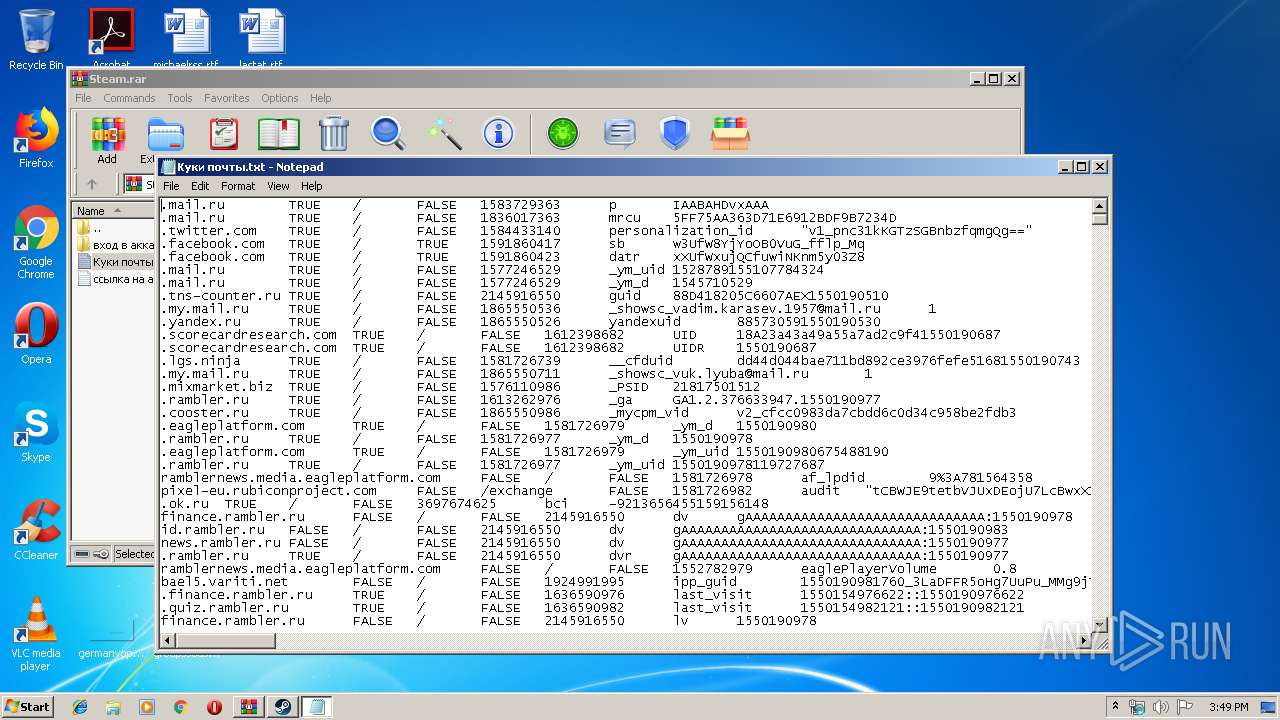Click VirusScan green bug icon
The height and width of the screenshot is (720, 1280).
tap(563, 134)
